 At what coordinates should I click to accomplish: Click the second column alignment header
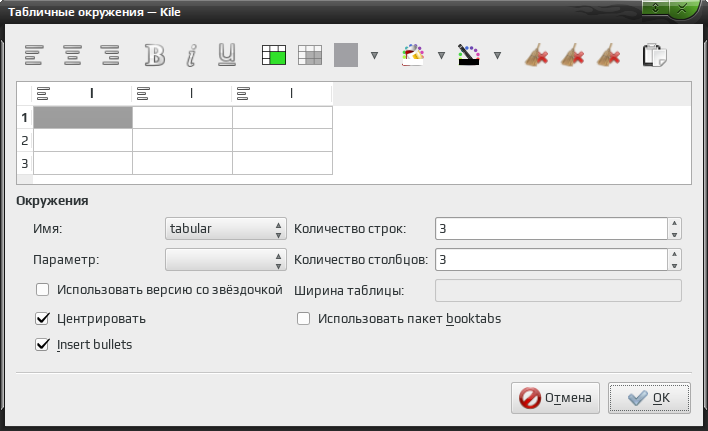(x=182, y=93)
